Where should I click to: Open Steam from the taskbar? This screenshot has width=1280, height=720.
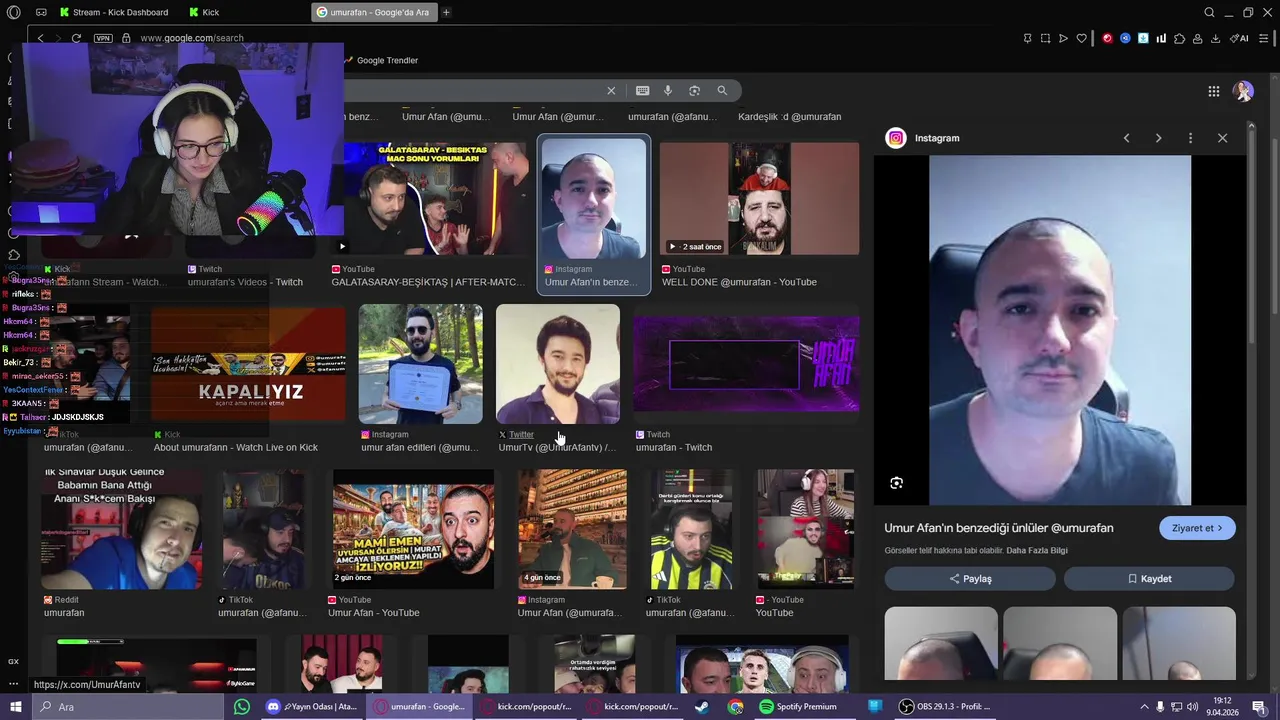pos(701,707)
